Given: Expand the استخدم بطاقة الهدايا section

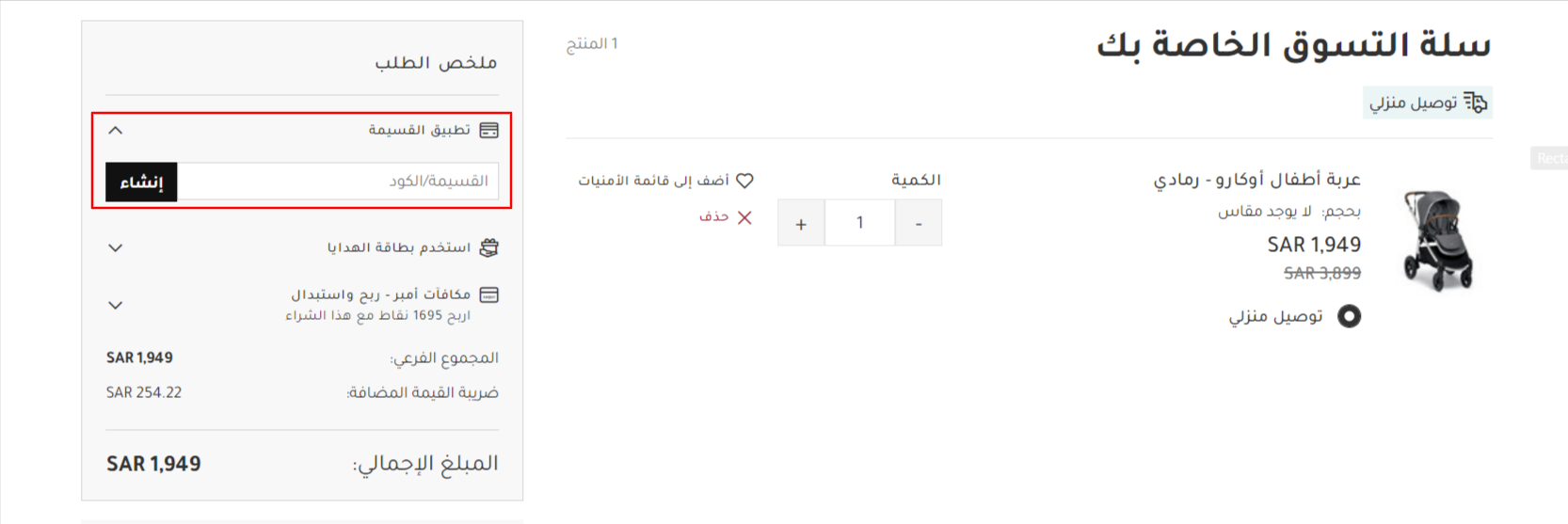Looking at the screenshot, I should tap(116, 248).
